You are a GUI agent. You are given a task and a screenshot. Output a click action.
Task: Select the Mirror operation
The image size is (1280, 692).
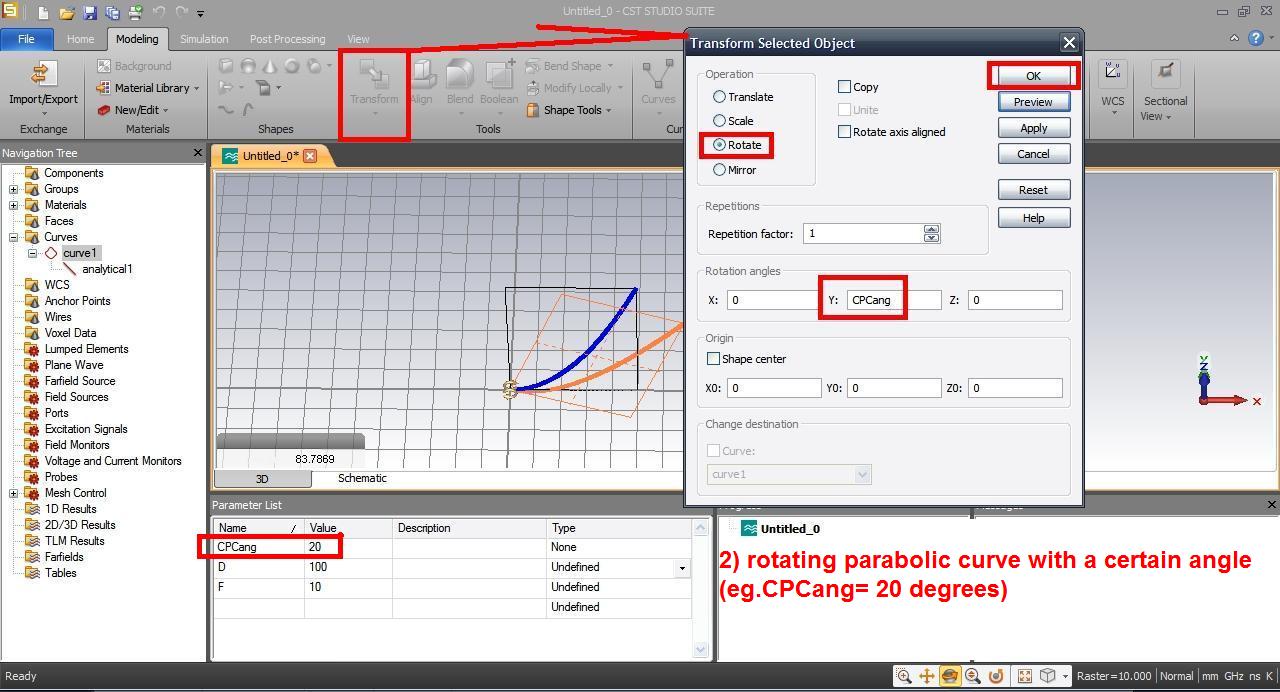719,170
